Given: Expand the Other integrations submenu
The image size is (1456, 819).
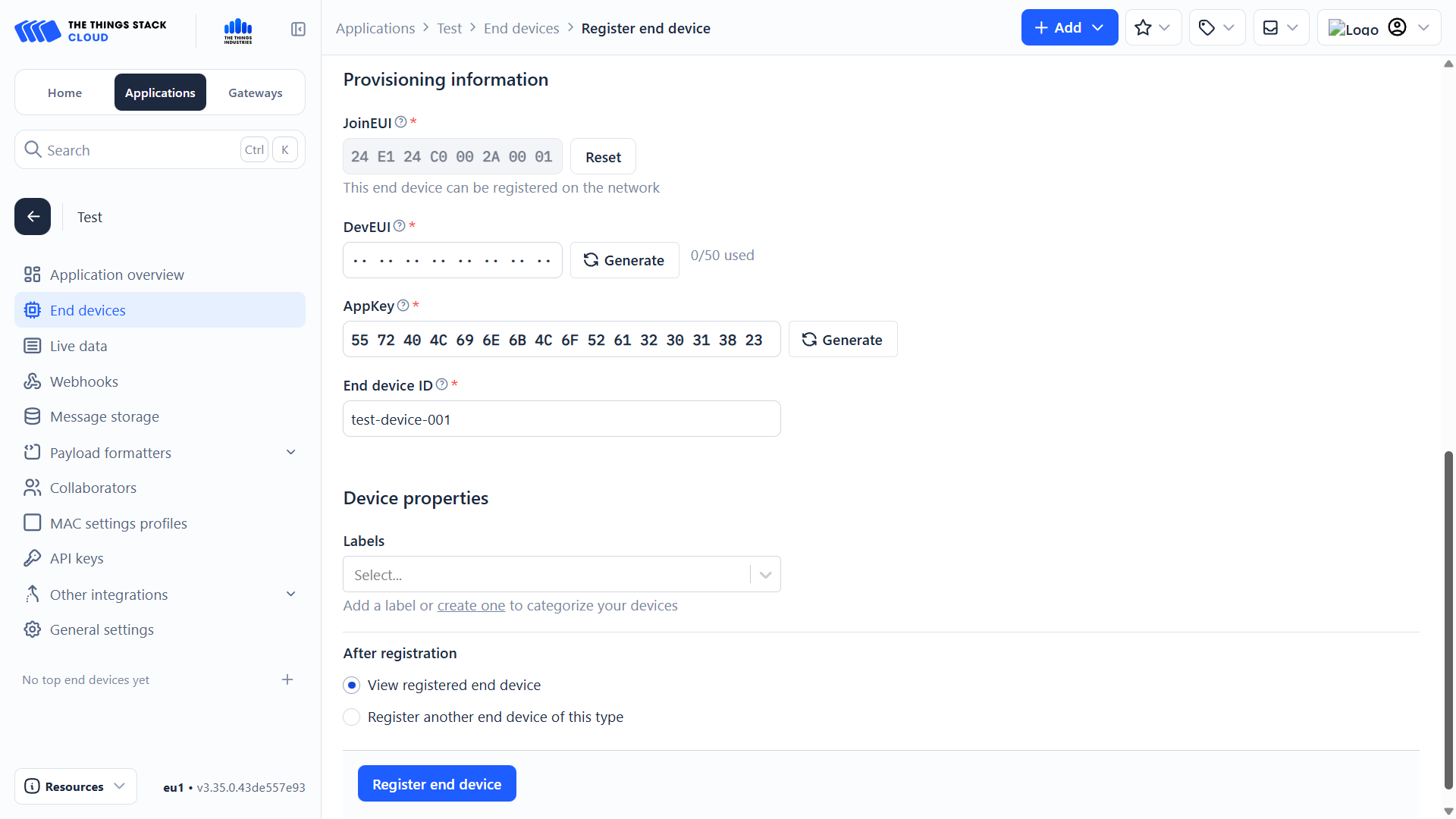Looking at the screenshot, I should click(x=290, y=595).
